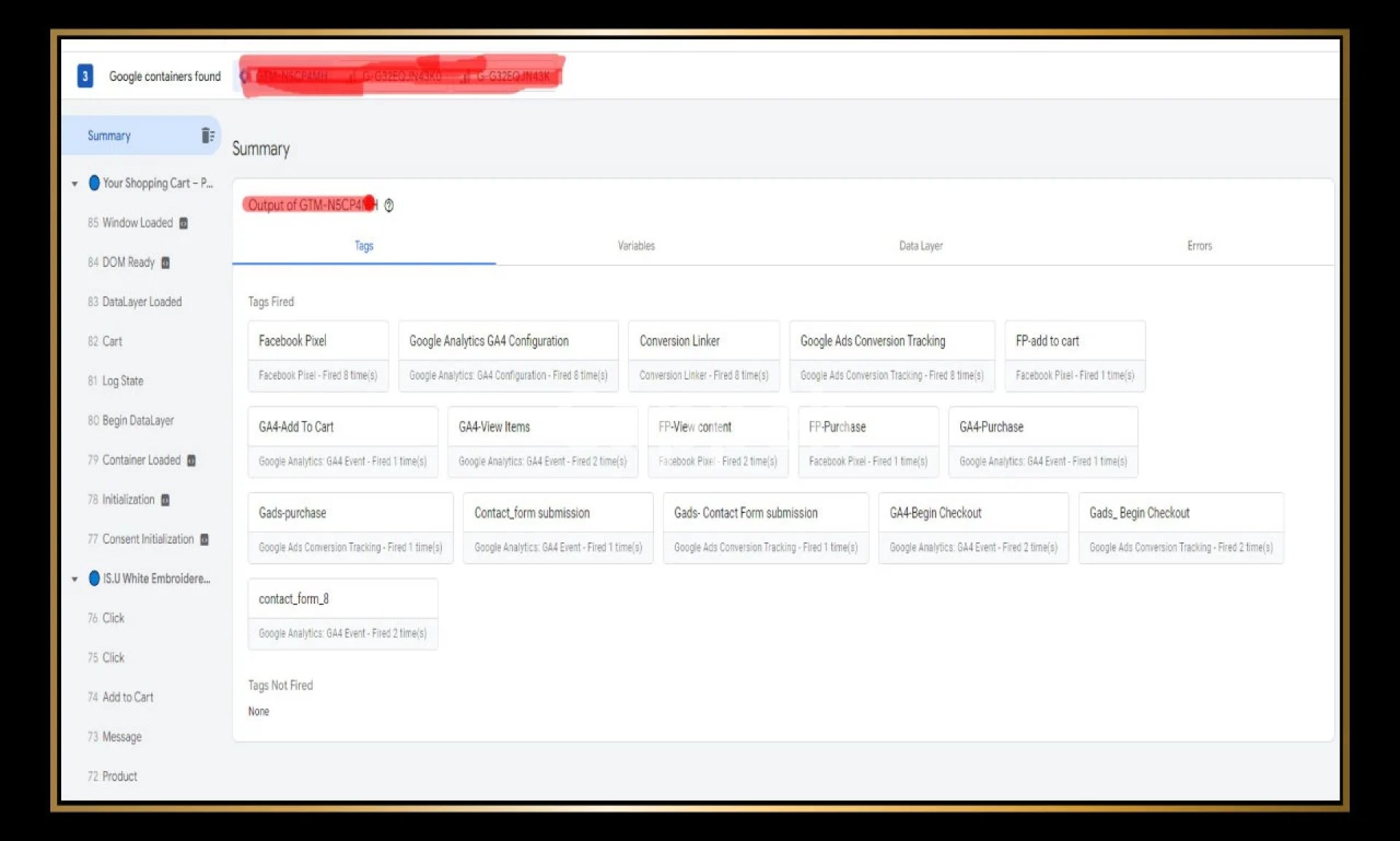Click the help icon next to Output of GTM

389,206
